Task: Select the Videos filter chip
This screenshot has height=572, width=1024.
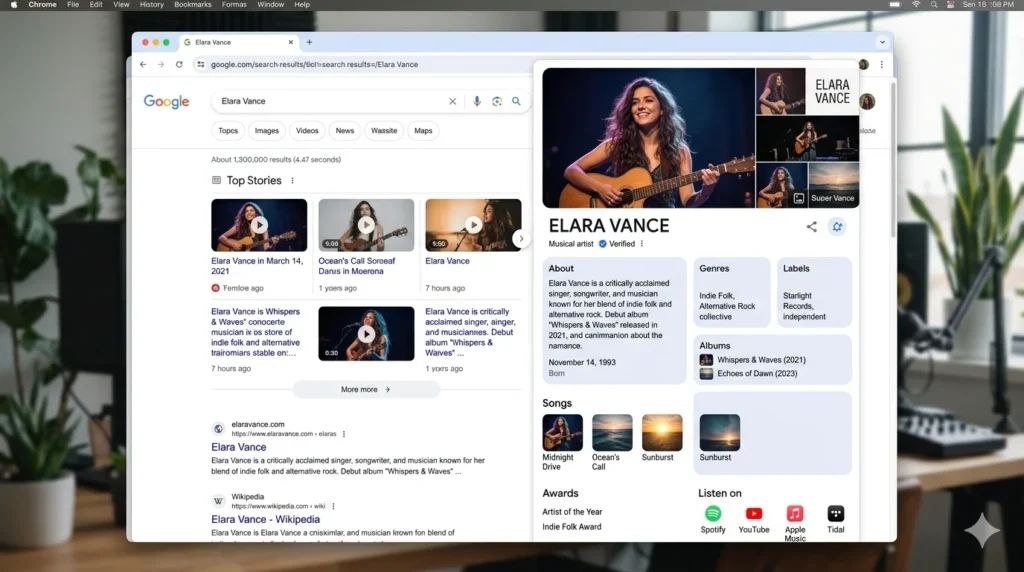Action: point(307,131)
